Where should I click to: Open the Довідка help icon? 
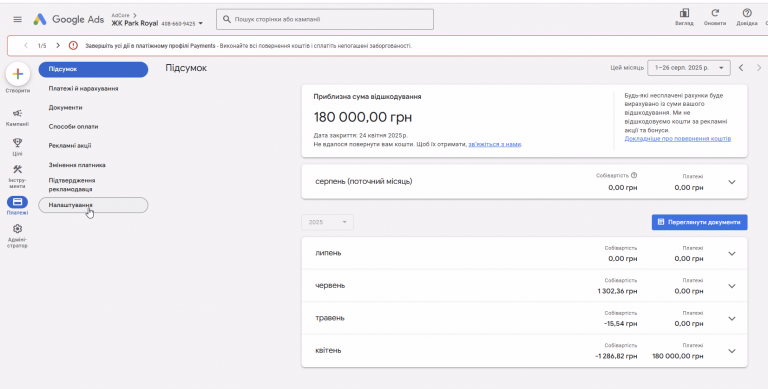pyautogui.click(x=747, y=13)
